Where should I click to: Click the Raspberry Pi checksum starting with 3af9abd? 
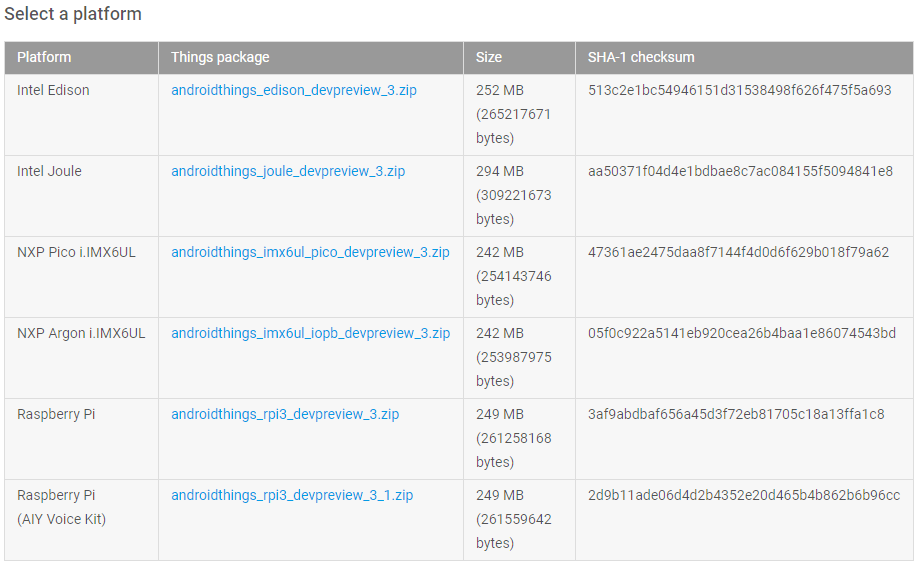(x=736, y=414)
